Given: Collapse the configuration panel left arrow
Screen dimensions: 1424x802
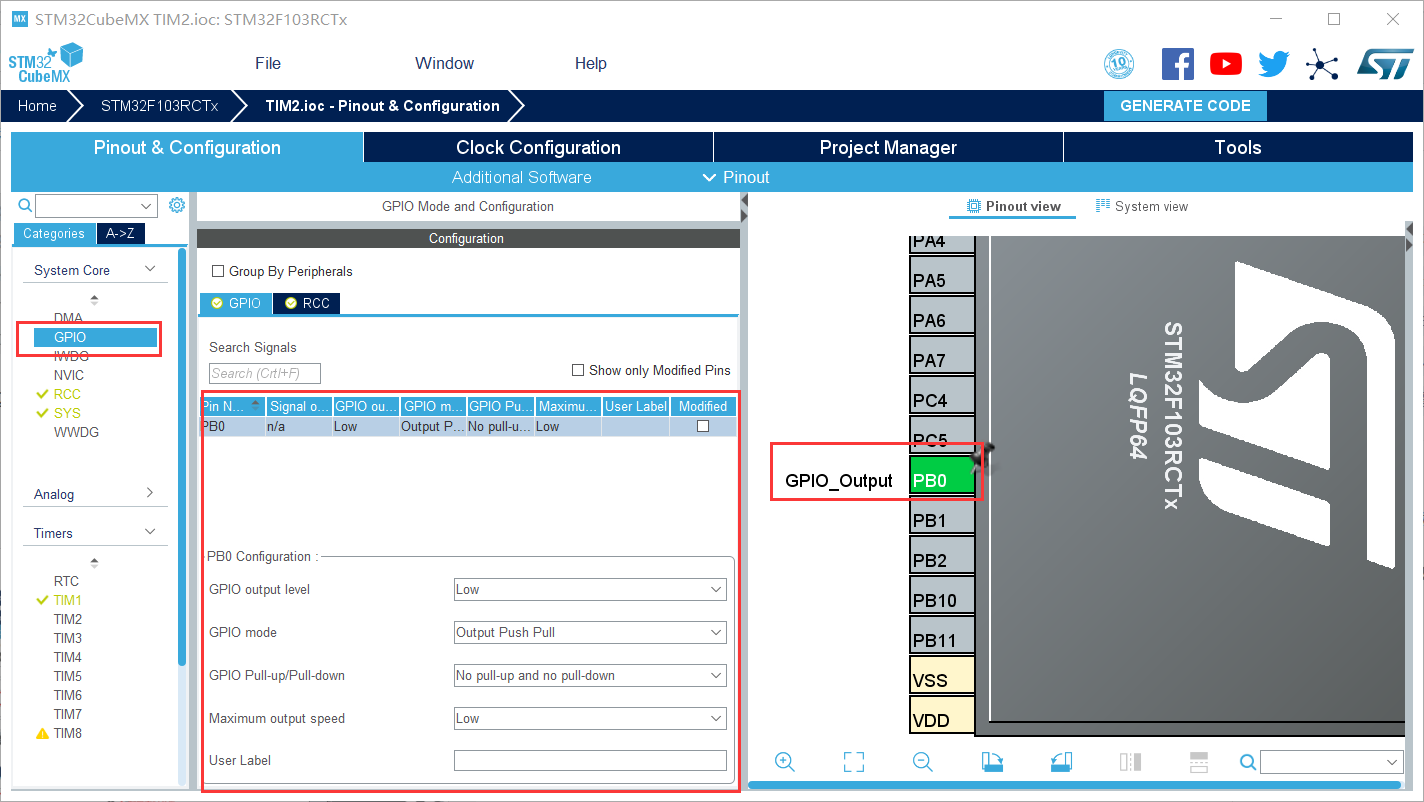Looking at the screenshot, I should (744, 201).
